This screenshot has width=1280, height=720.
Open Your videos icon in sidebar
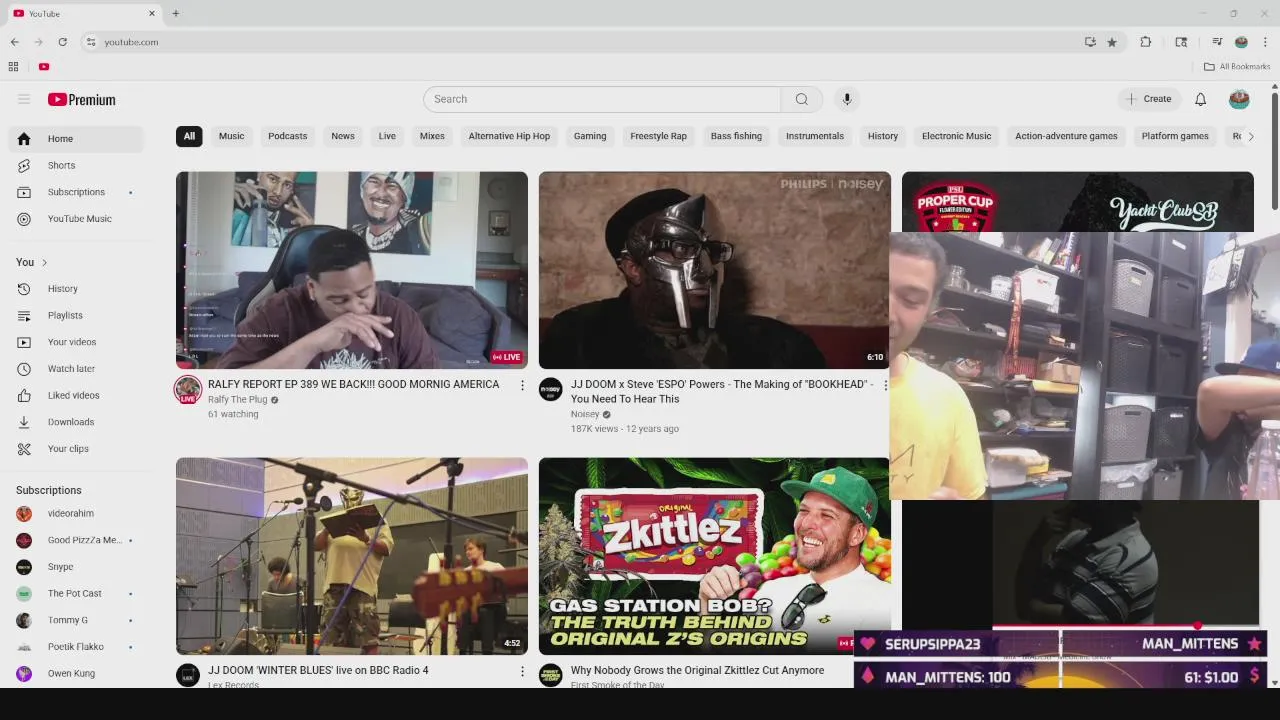pyautogui.click(x=24, y=342)
